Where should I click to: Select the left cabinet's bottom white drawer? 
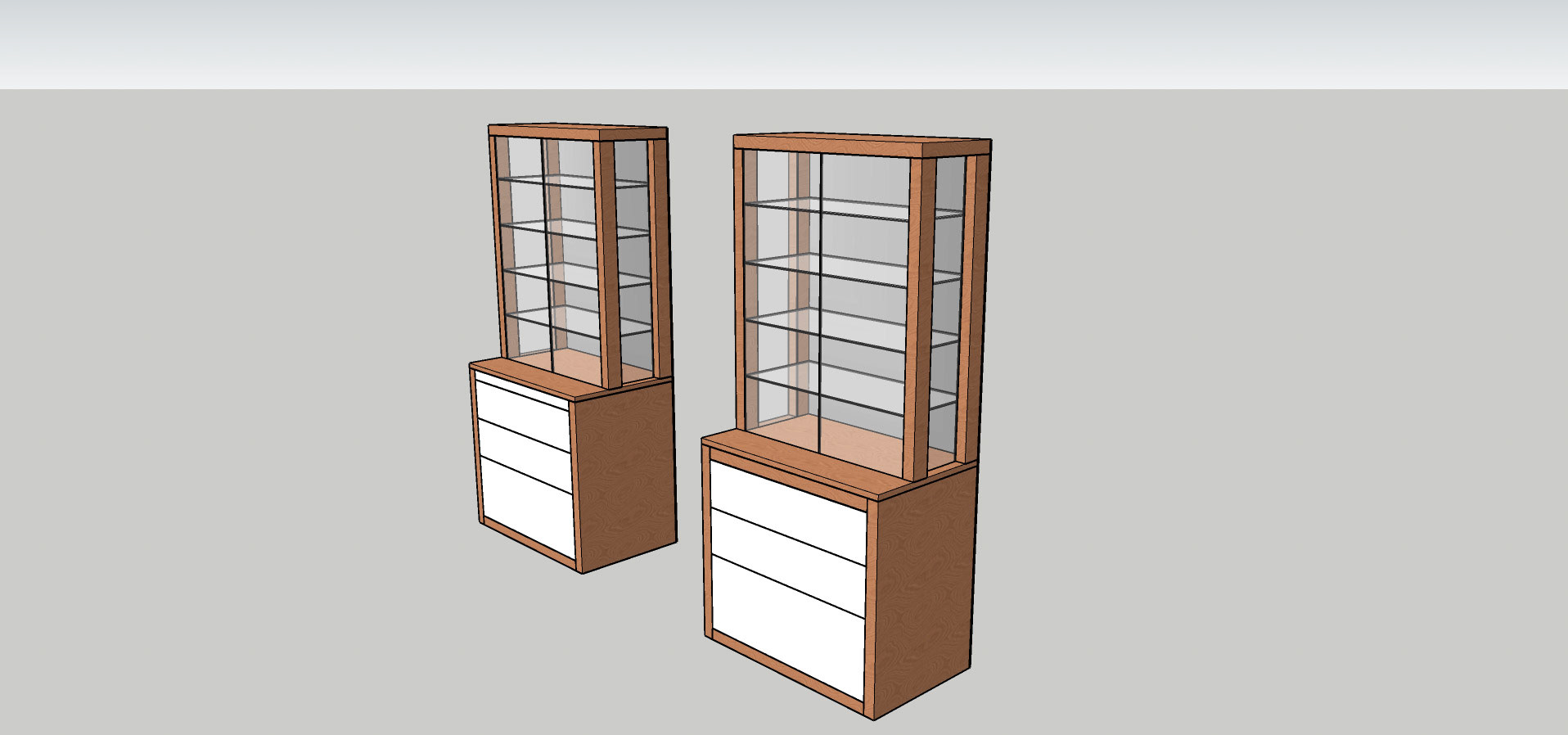coord(526,507)
